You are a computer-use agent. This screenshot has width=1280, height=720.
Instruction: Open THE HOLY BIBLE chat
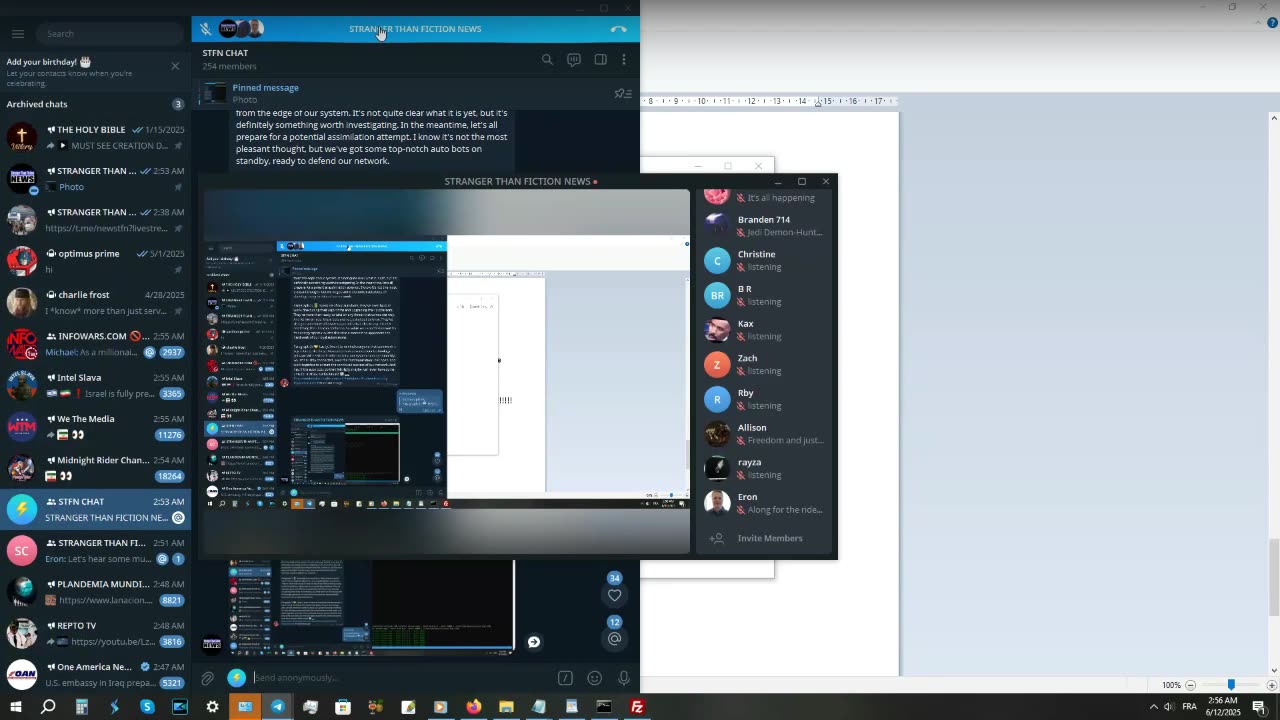95,137
